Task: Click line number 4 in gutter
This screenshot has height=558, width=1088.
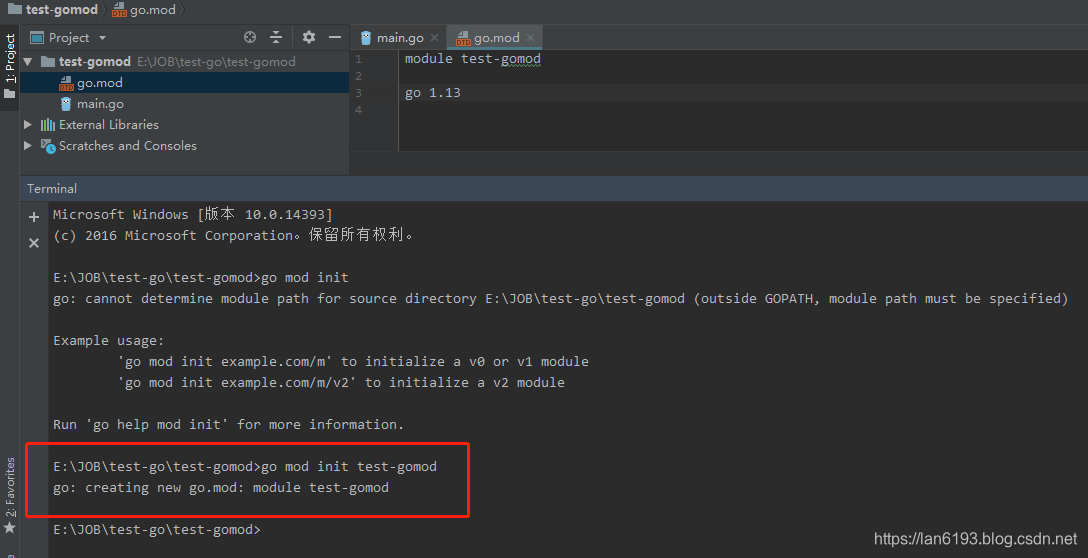Action: coord(359,110)
